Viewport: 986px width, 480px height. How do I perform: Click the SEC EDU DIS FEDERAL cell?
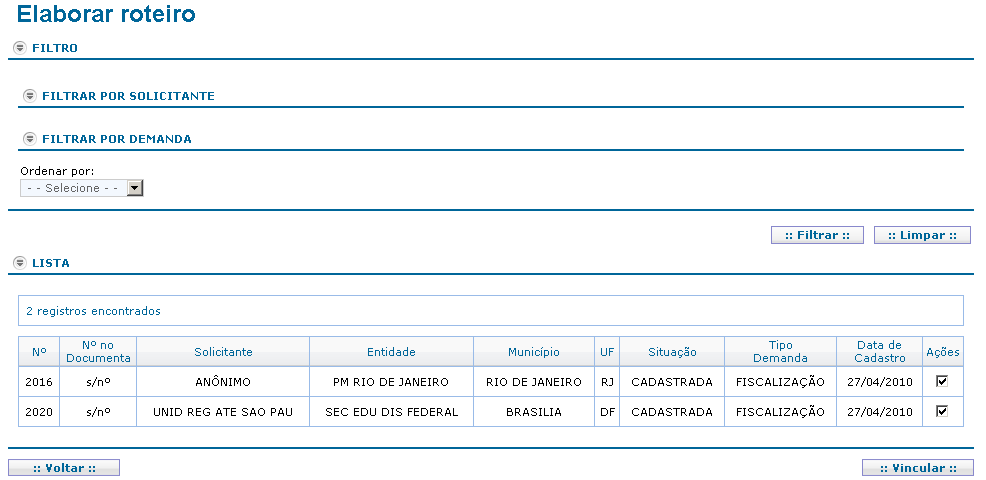pos(391,412)
